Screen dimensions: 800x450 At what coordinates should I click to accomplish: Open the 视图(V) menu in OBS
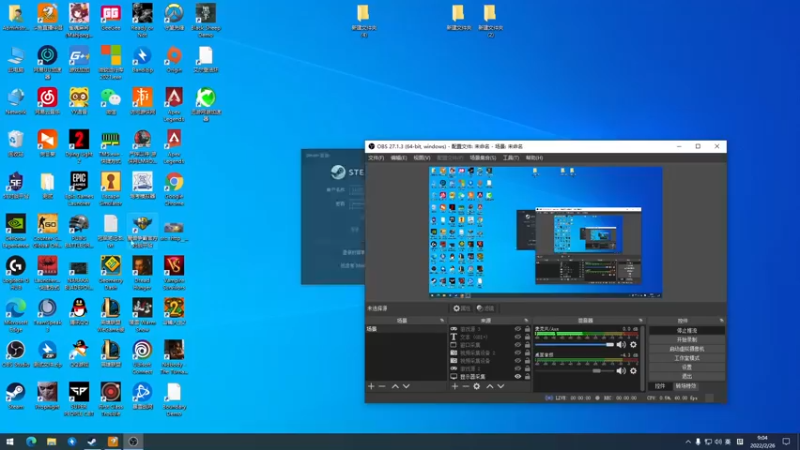click(x=421, y=158)
